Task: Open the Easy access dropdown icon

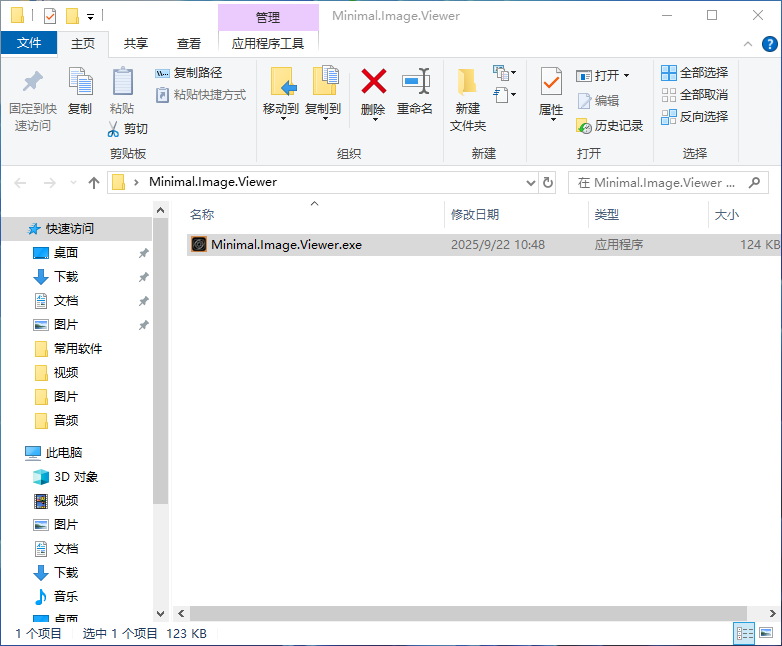Action: click(504, 94)
